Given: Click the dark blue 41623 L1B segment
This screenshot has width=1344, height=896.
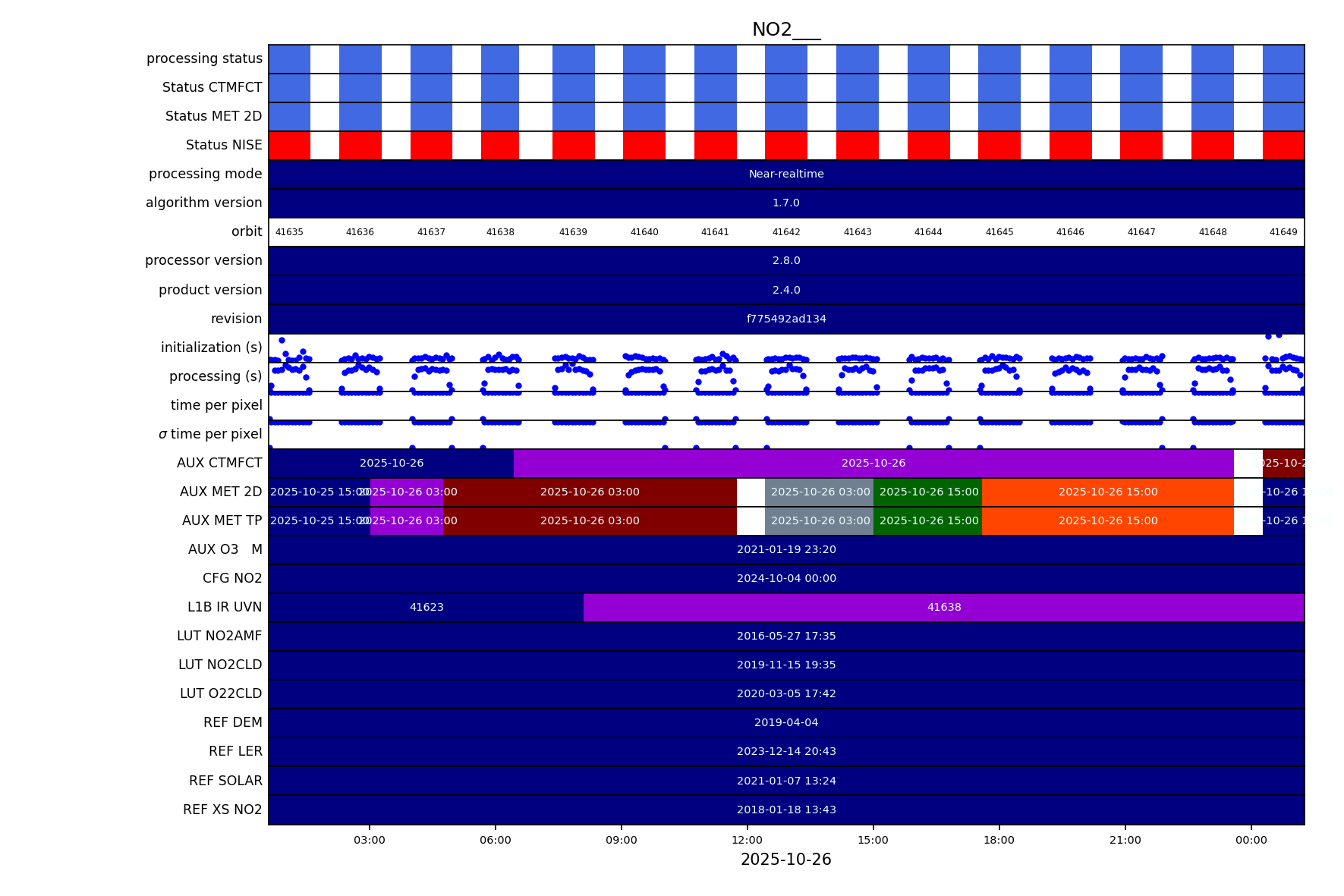Looking at the screenshot, I should click(426, 608).
